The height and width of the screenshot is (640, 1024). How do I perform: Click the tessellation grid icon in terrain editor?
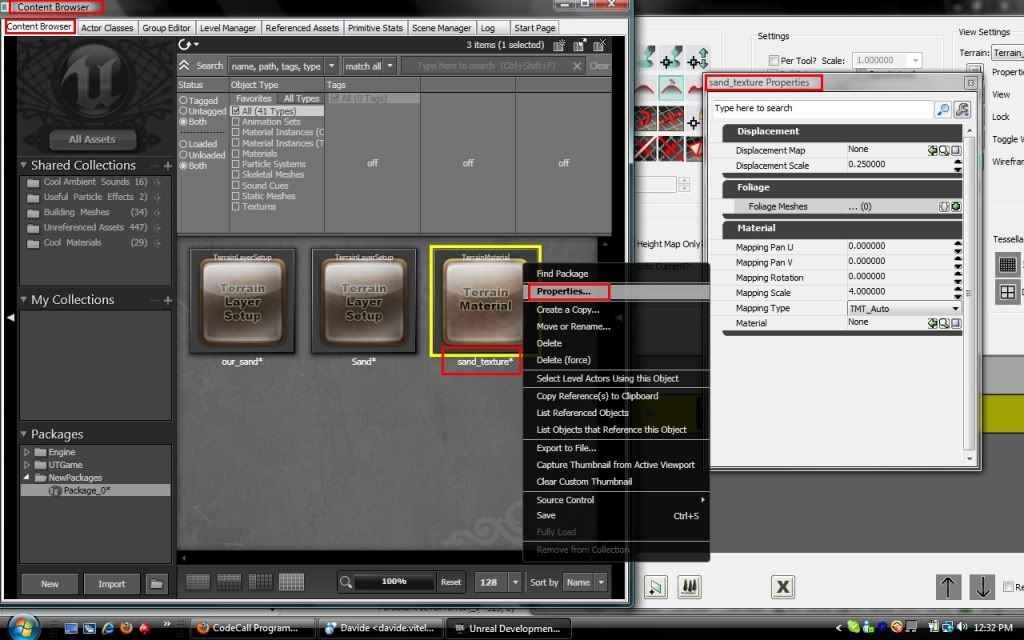click(1008, 264)
